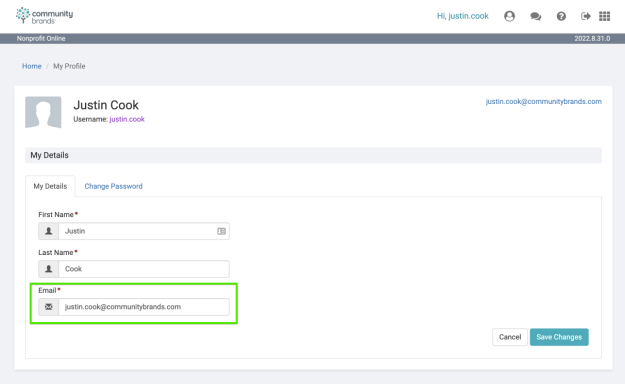
Task: Click the Community Brands logo
Action: click(44, 16)
